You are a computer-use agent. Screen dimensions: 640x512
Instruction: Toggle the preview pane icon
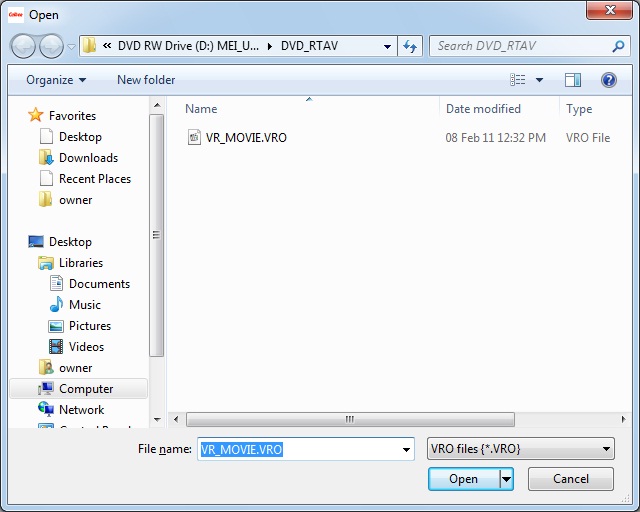coord(573,80)
